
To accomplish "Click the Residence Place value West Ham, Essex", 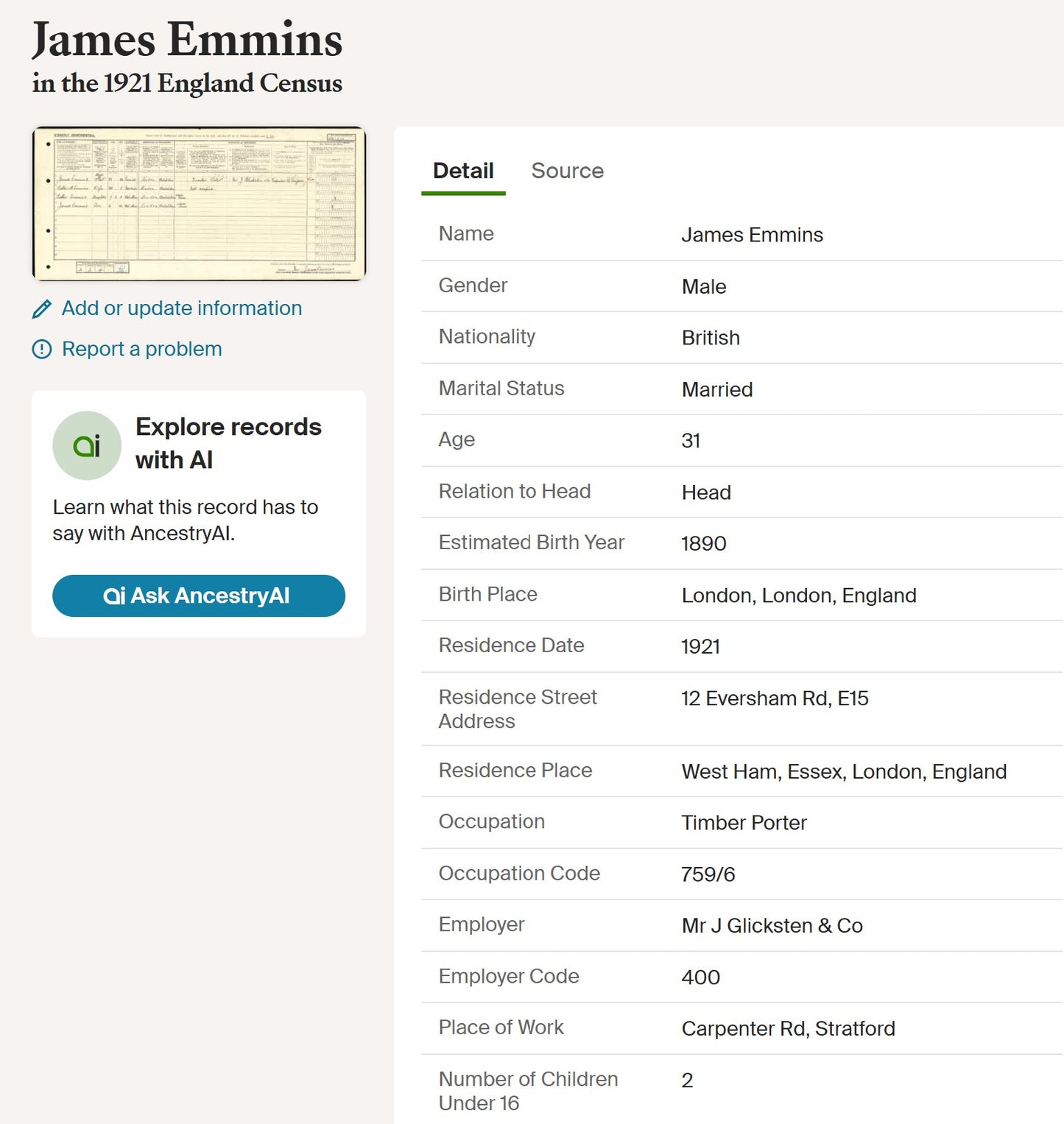I will click(843, 771).
